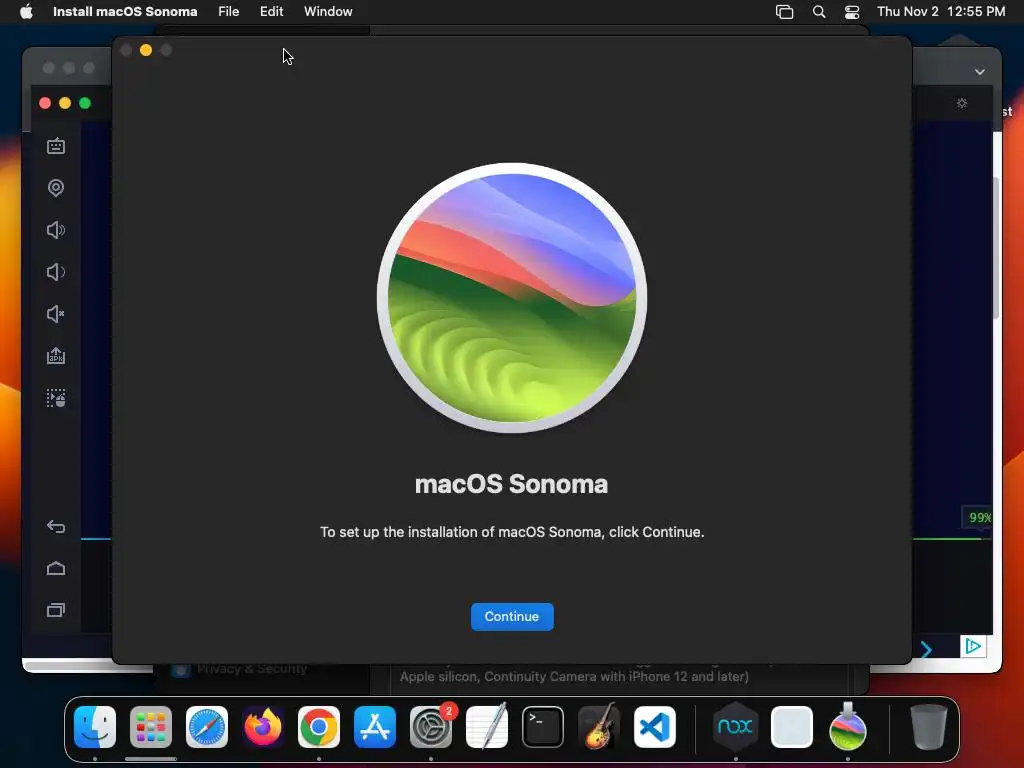Open the Window menu
Screen dimensions: 1024x768
(328, 11)
